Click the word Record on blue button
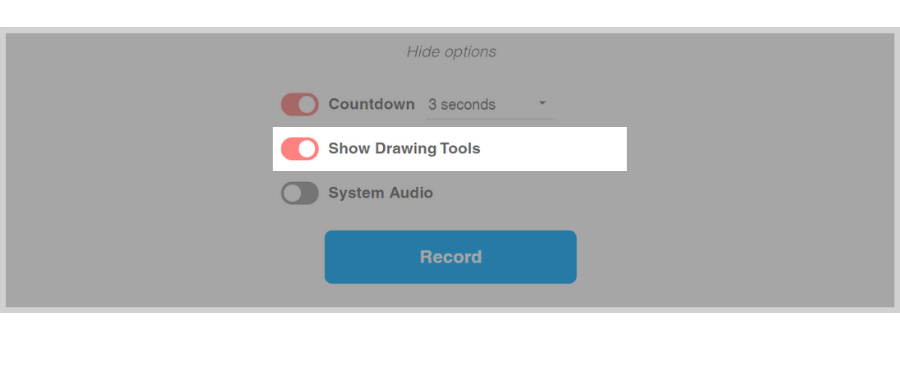The image size is (900, 371). [x=451, y=257]
